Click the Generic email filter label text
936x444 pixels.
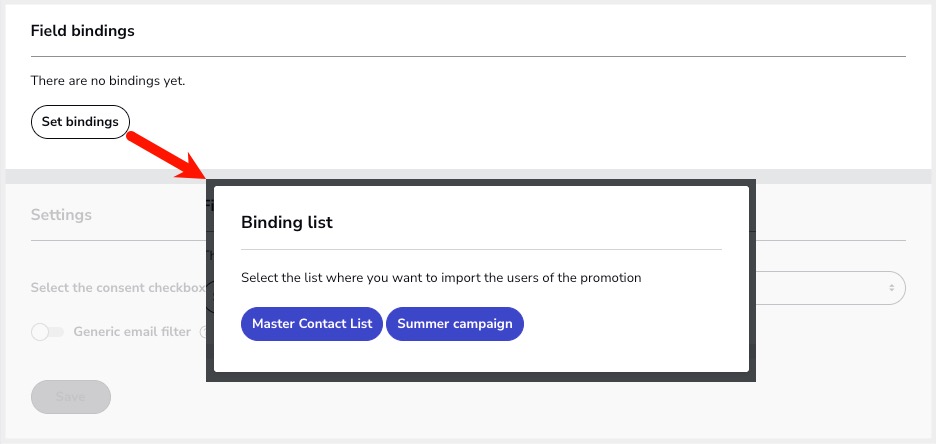131,332
